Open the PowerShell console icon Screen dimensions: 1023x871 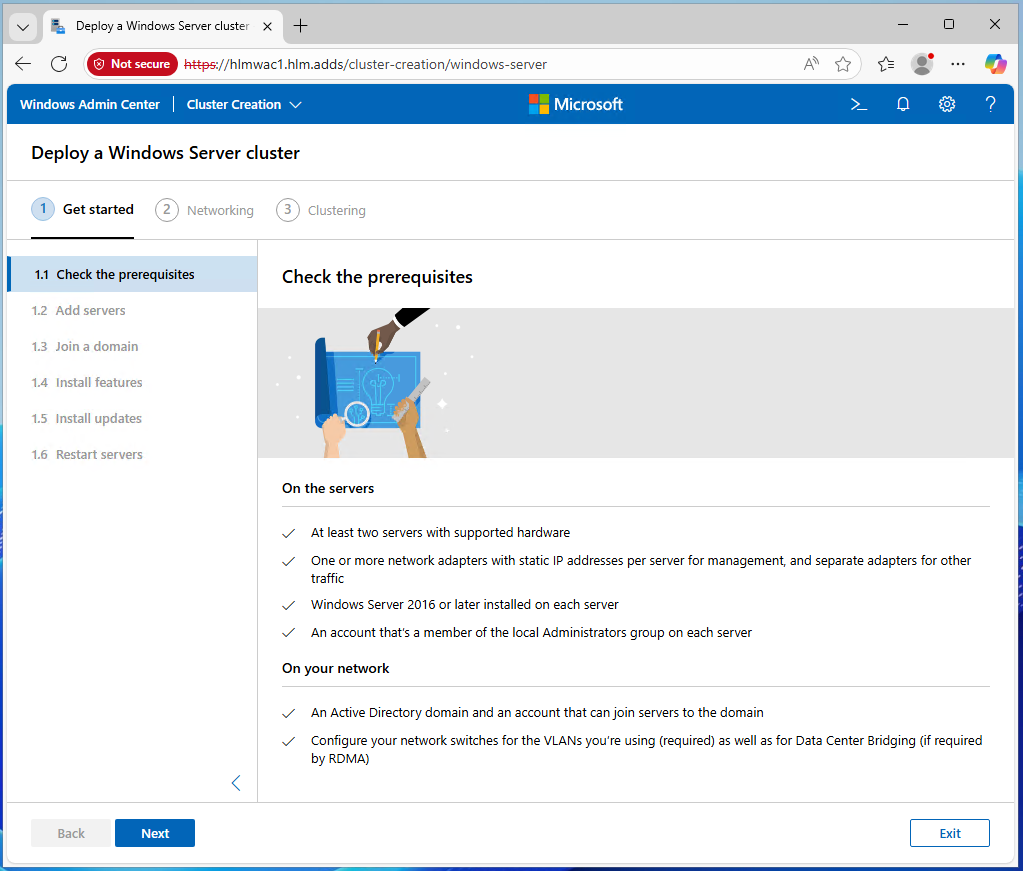pos(858,104)
